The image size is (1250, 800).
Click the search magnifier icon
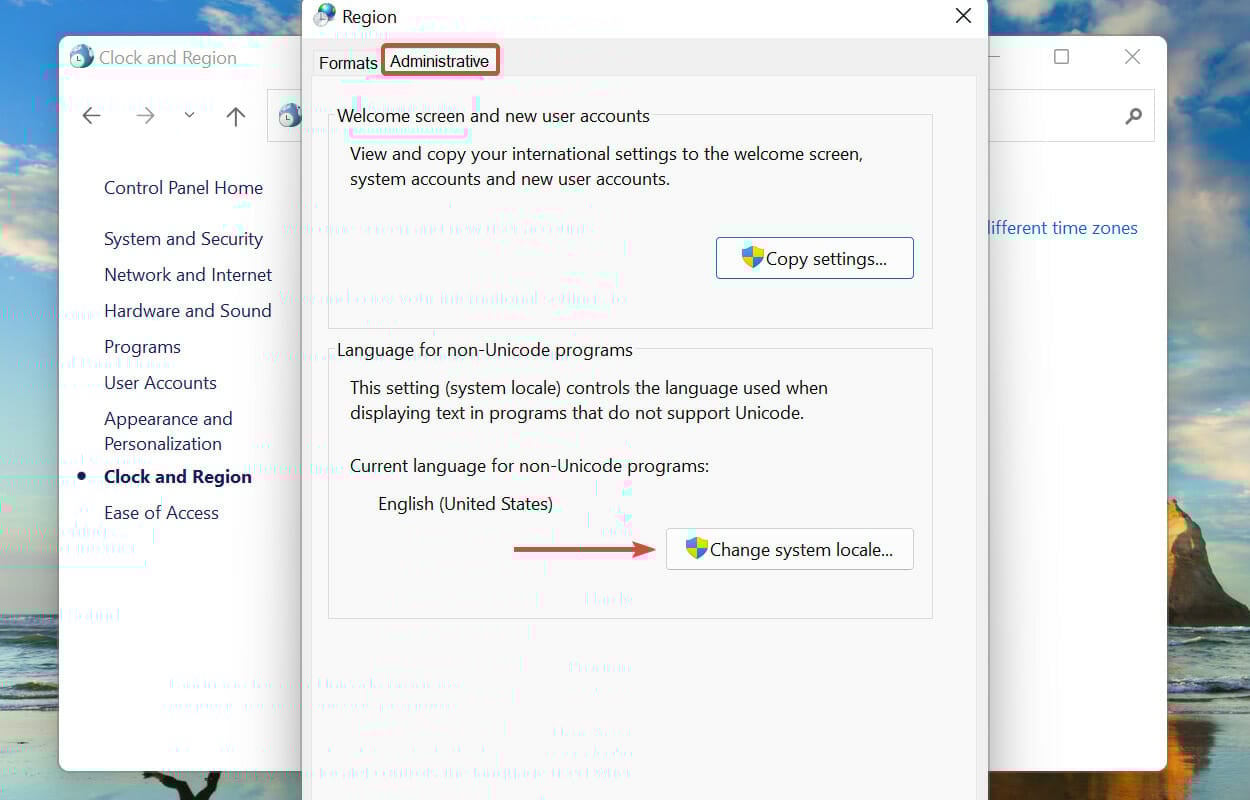pyautogui.click(x=1132, y=116)
